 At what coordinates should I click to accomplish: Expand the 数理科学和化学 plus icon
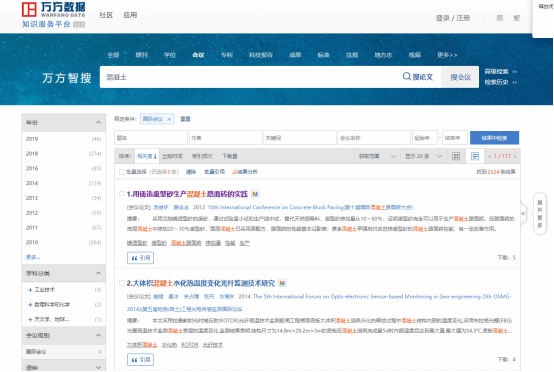[x=30, y=305]
